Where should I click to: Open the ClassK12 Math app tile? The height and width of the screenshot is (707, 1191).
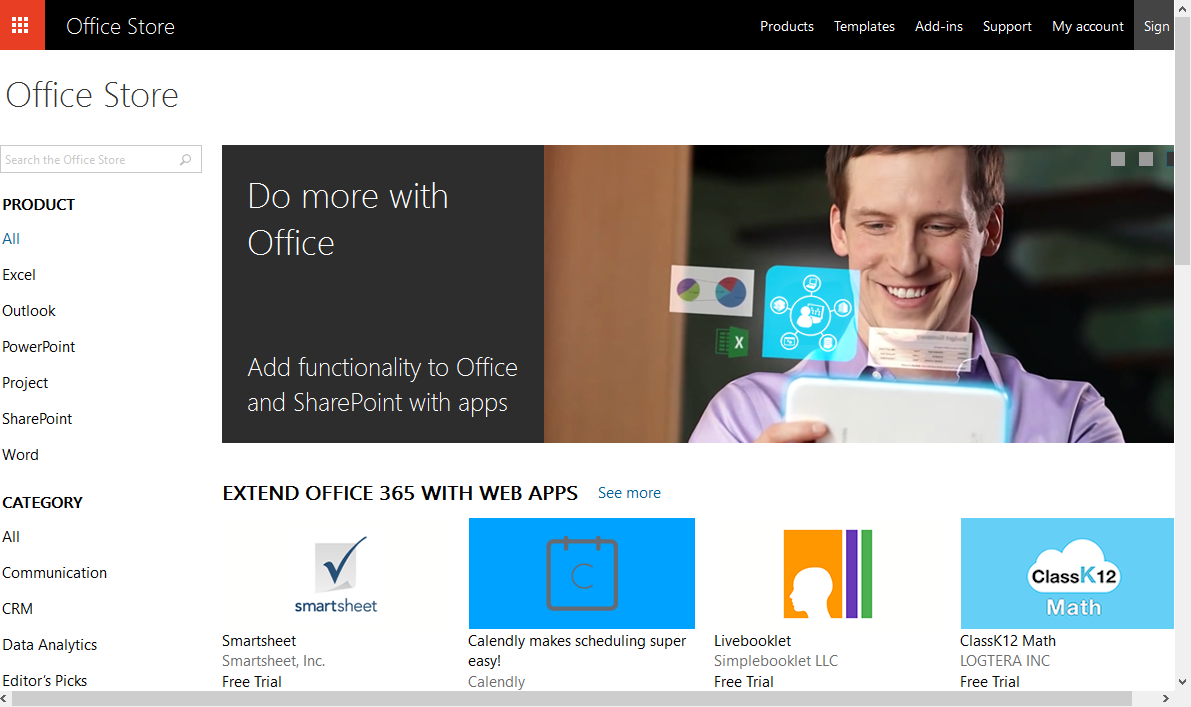[1067, 573]
